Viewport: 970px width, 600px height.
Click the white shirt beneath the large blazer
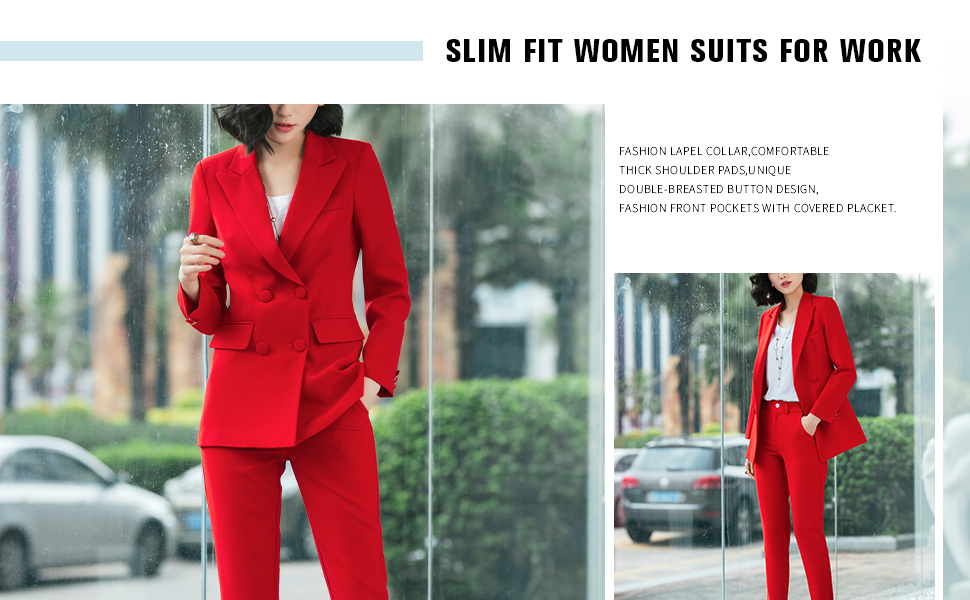coord(280,212)
